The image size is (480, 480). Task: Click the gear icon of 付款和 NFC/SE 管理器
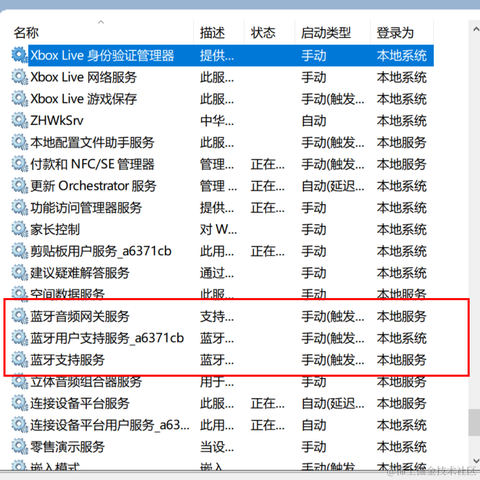pos(20,164)
